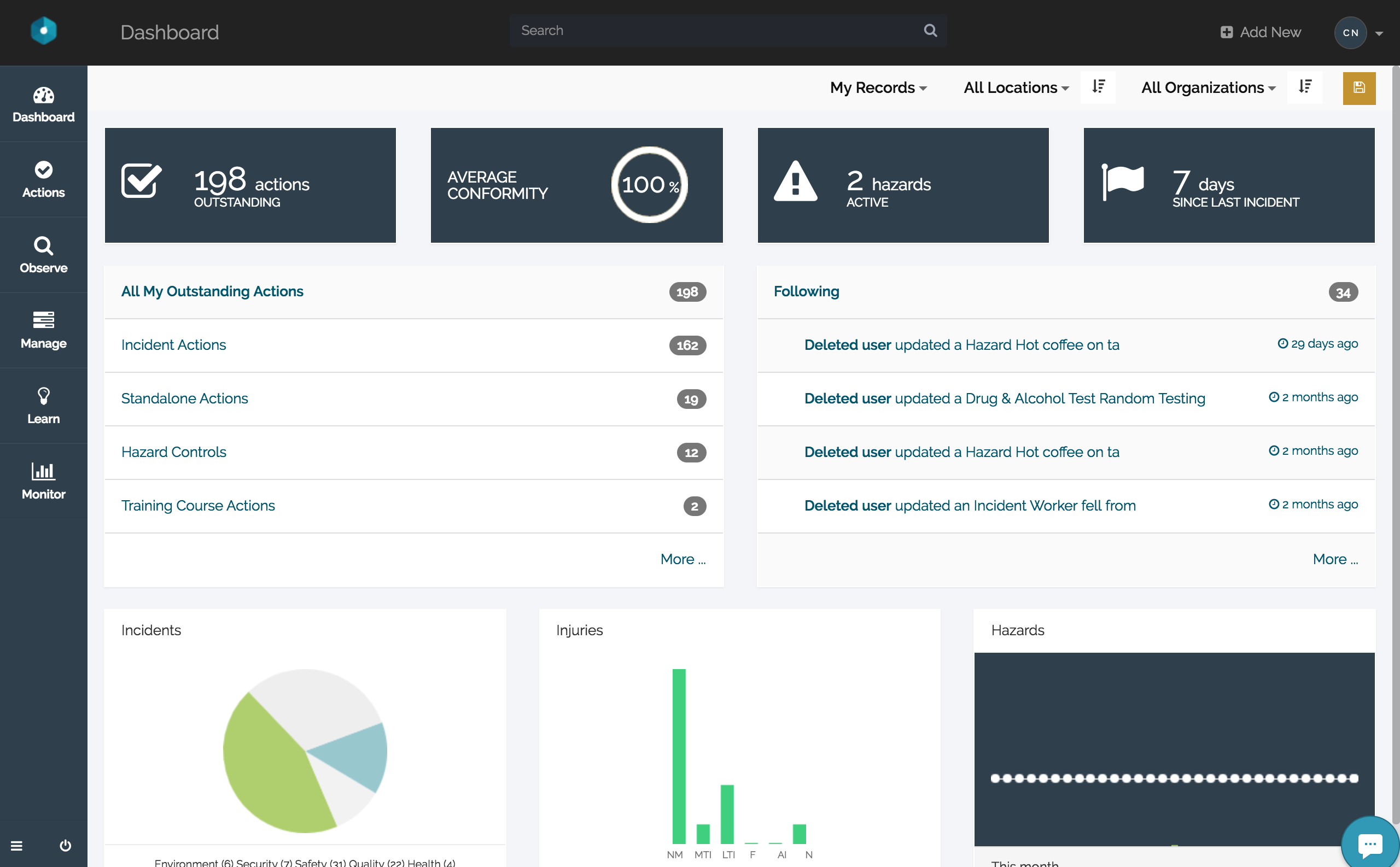Open the All Locations dropdown
Screen dimensions: 1400x867
(x=1016, y=87)
